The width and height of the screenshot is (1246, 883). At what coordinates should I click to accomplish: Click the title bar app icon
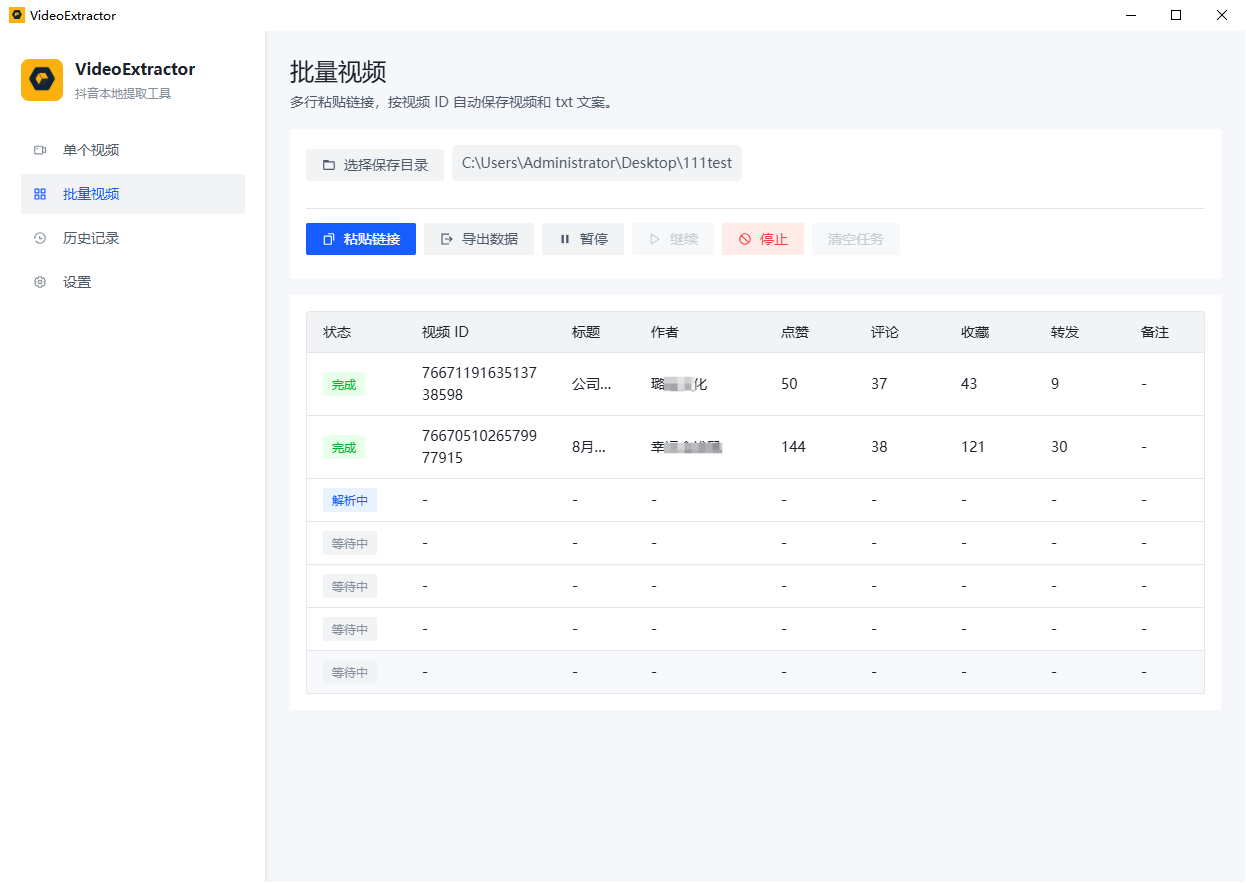point(16,15)
